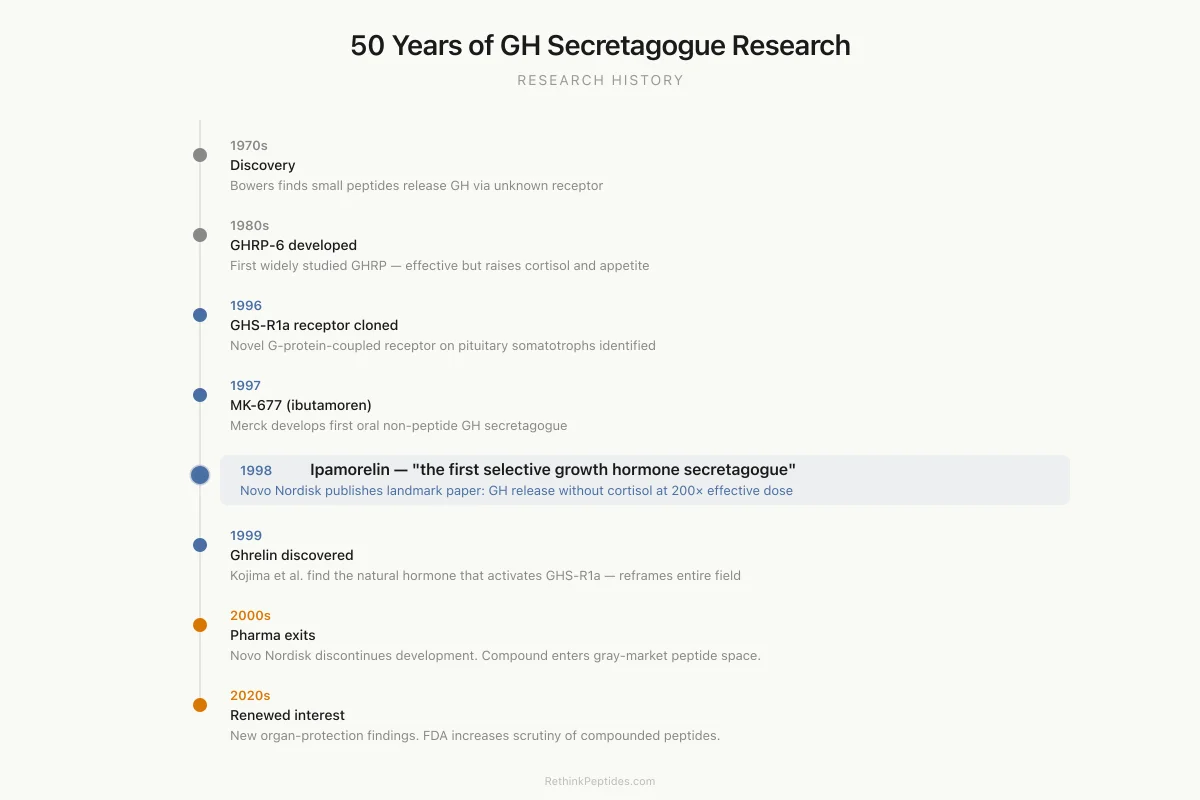Click the Ipamorelin headline in highlighted row

pos(553,470)
